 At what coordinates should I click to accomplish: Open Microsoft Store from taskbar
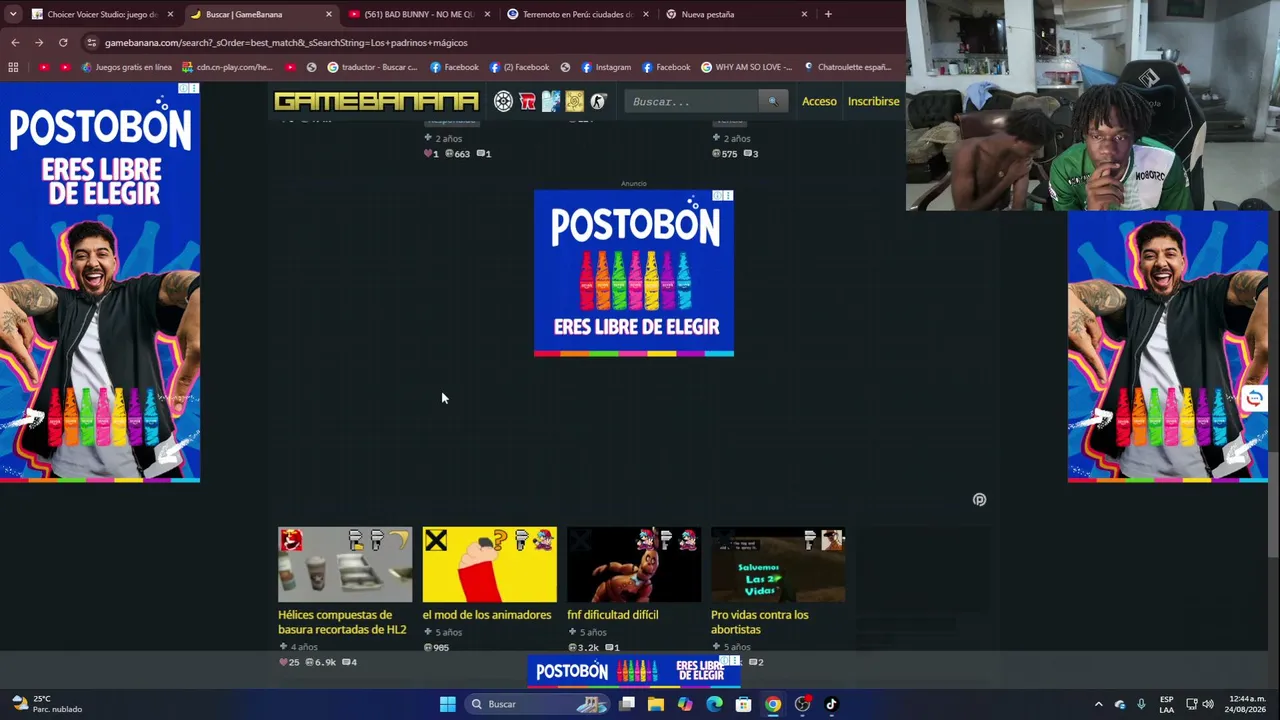click(743, 704)
